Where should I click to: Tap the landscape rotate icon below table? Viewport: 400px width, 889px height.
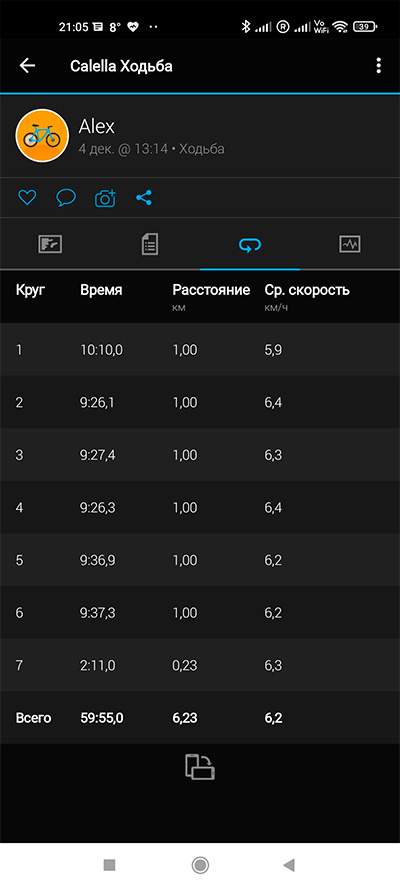200,767
